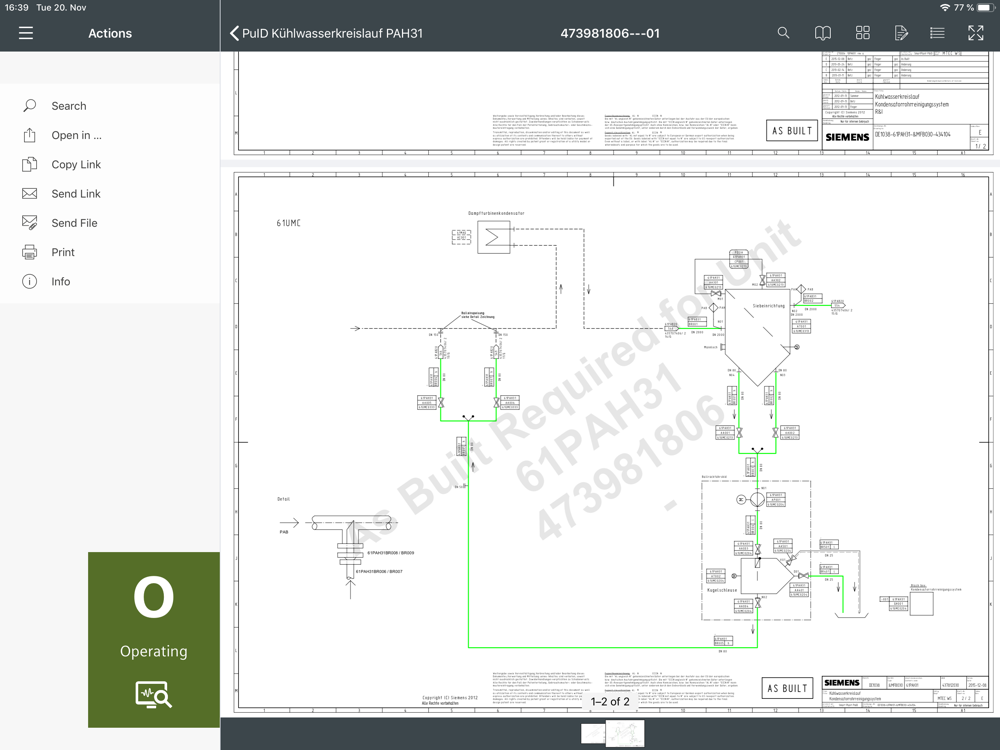Open the annotation edit tool
The image size is (1000, 750).
click(x=901, y=33)
